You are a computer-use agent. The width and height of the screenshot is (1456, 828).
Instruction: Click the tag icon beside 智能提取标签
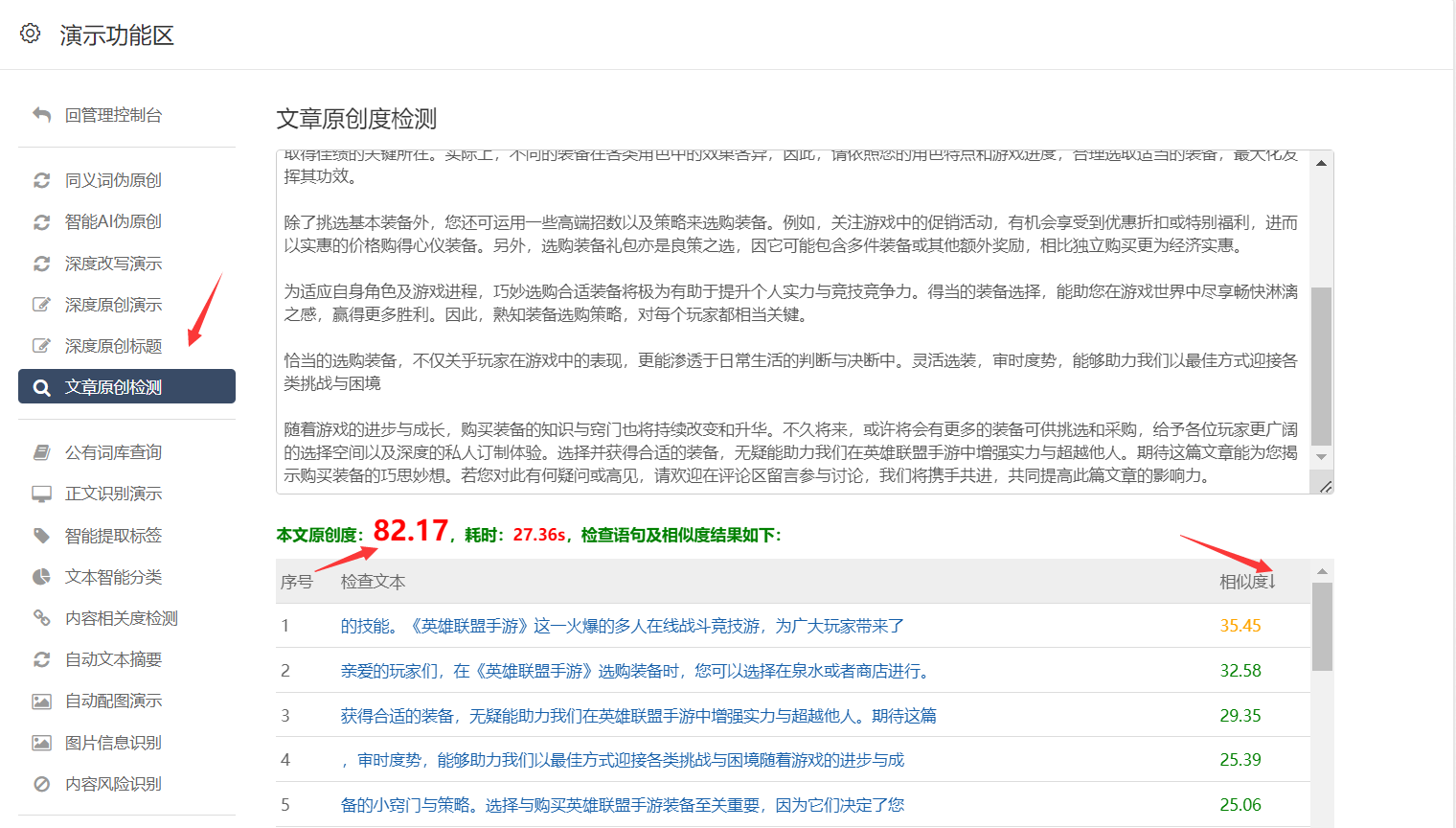(x=41, y=536)
